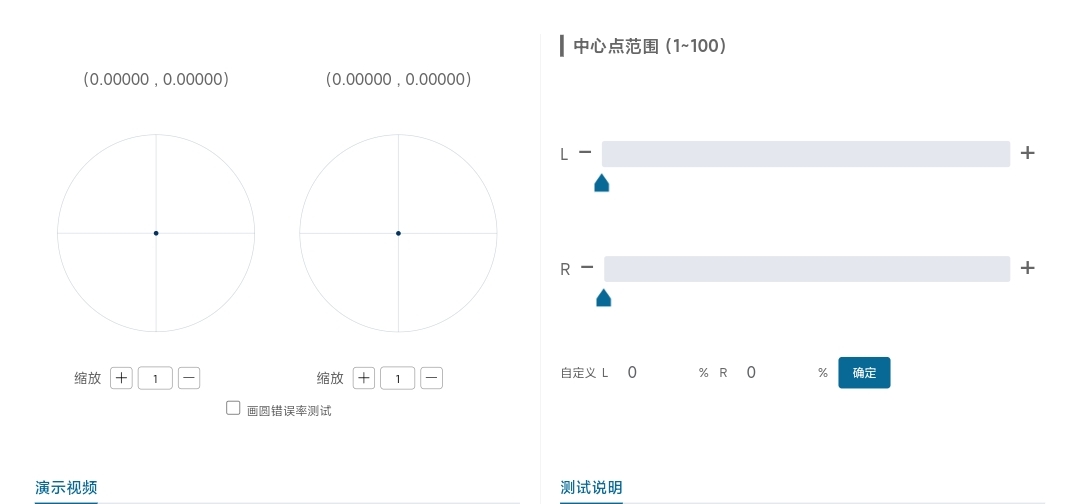
Task: Click plus icon to increase R center range
Action: pos(1027,268)
